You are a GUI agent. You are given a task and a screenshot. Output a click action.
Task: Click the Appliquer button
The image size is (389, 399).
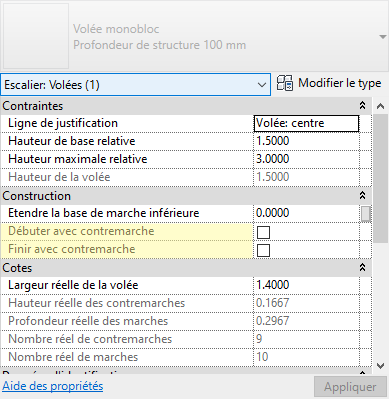point(350,387)
